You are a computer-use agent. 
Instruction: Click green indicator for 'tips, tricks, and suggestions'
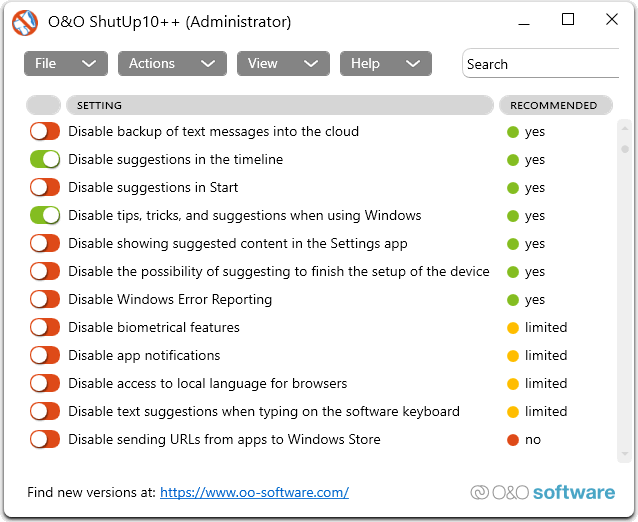point(513,216)
